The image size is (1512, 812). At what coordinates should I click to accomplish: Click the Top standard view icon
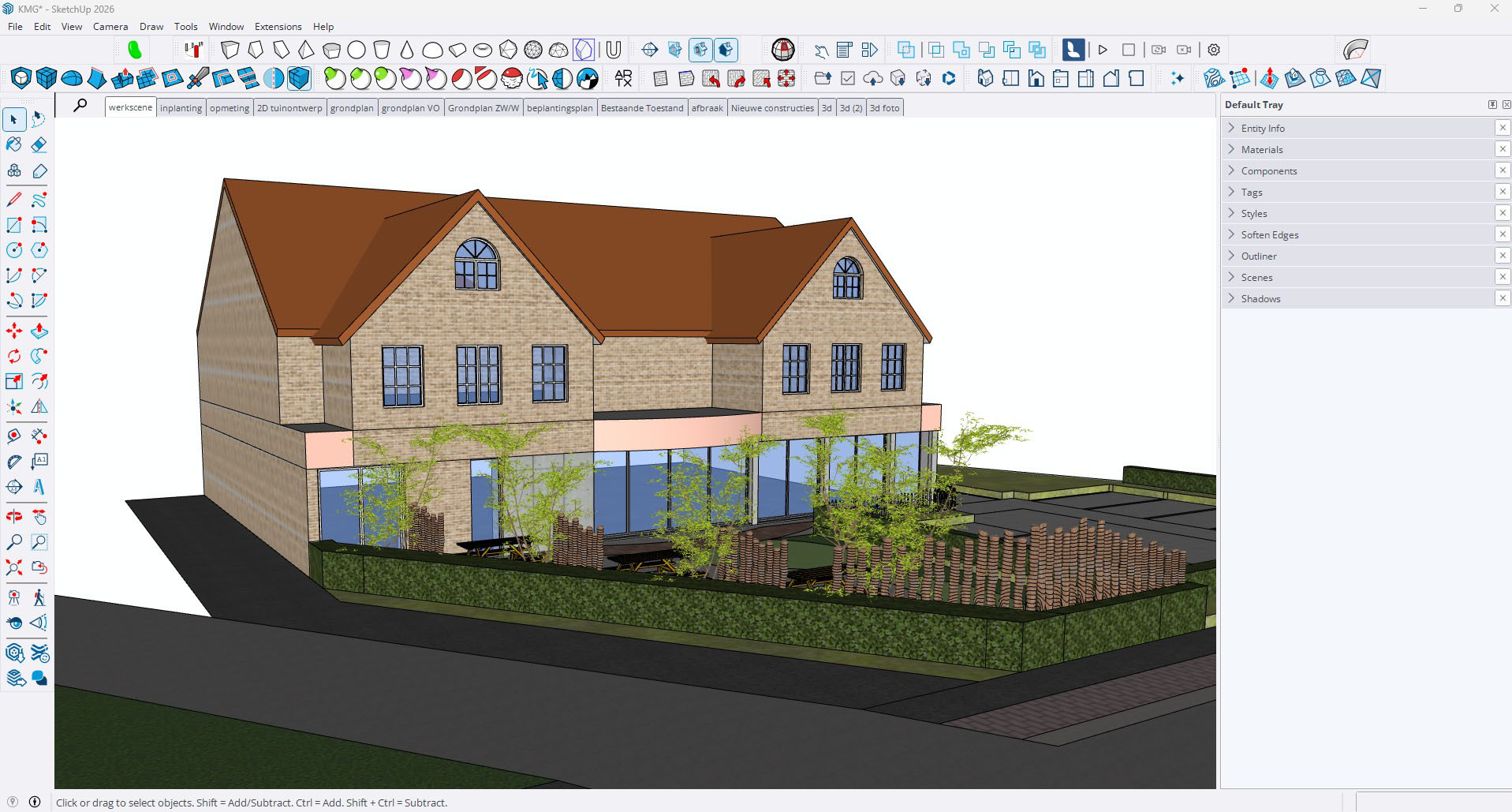(1010, 78)
